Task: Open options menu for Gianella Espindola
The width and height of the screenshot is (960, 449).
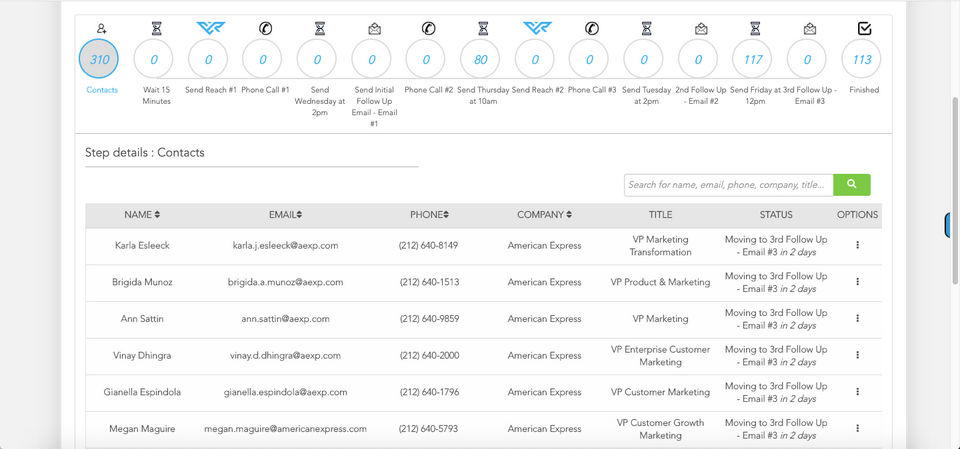Action: click(x=857, y=391)
